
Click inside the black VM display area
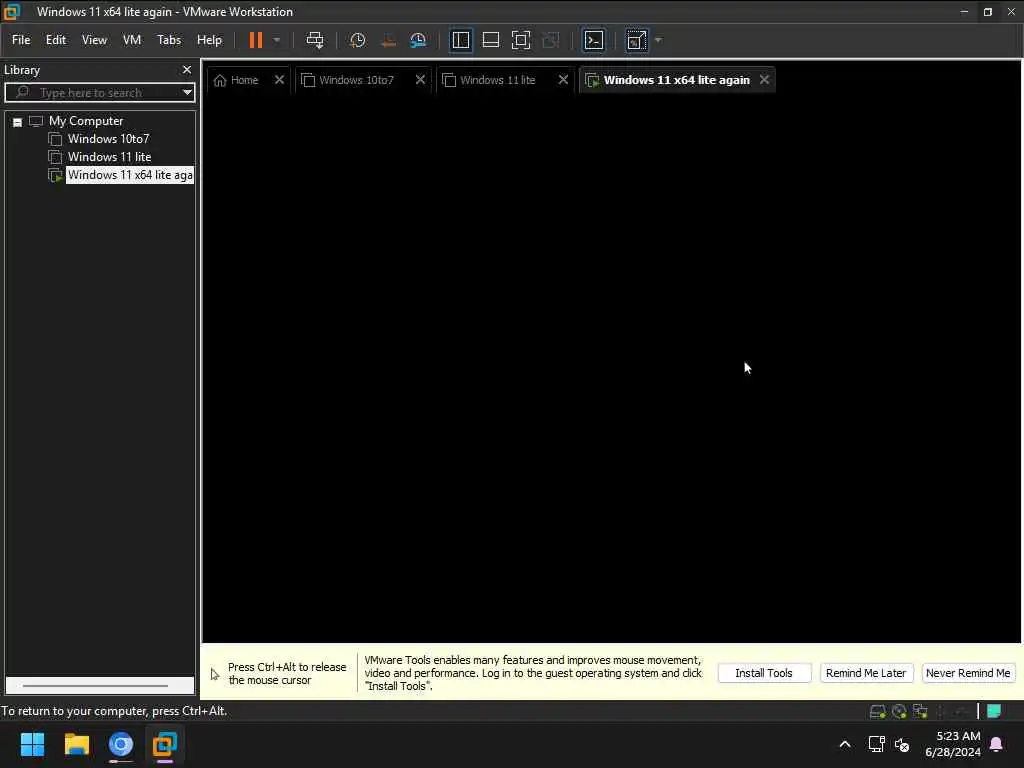tap(611, 369)
